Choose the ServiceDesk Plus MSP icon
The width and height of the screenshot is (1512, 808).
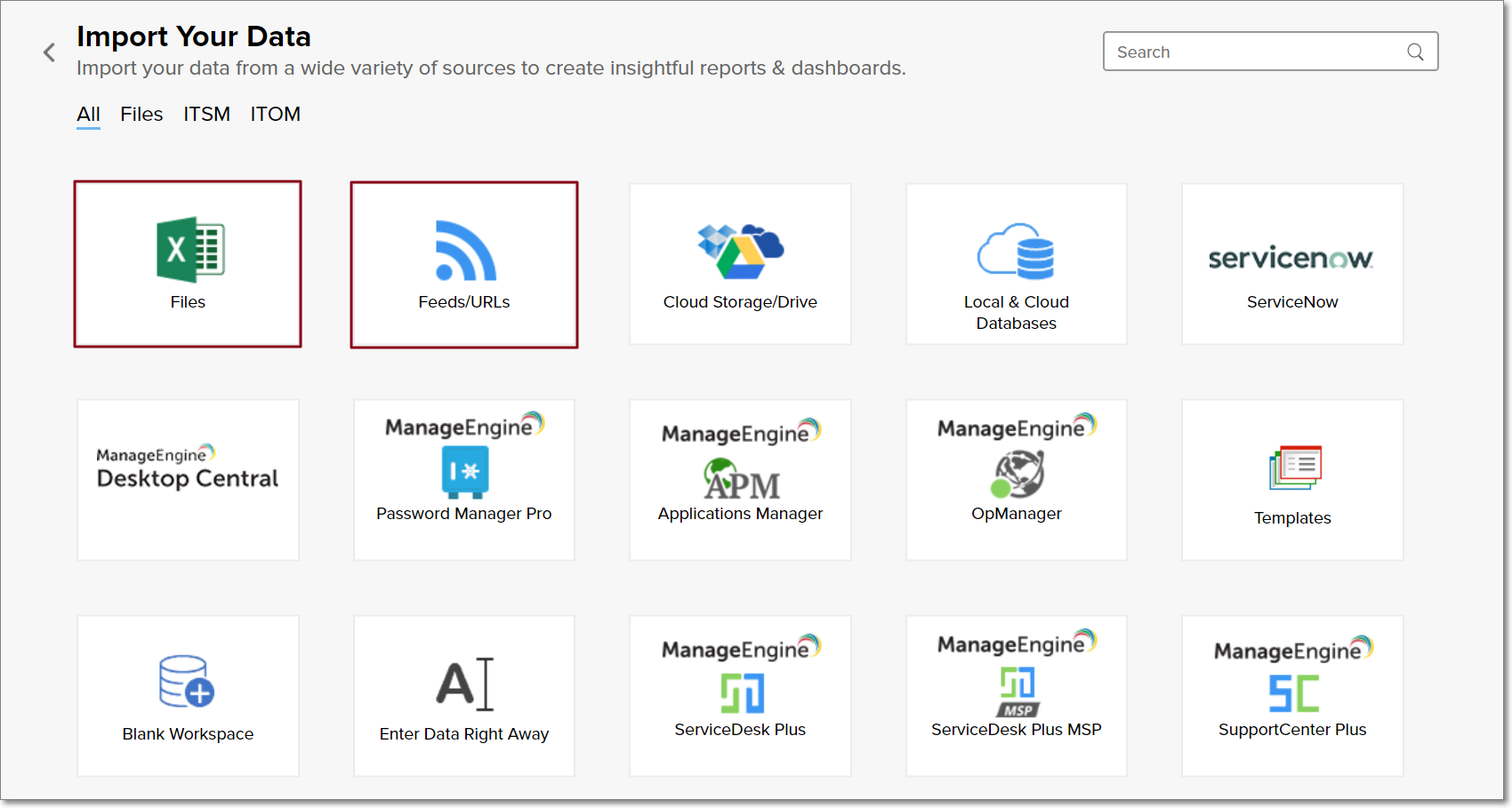[x=1017, y=692]
